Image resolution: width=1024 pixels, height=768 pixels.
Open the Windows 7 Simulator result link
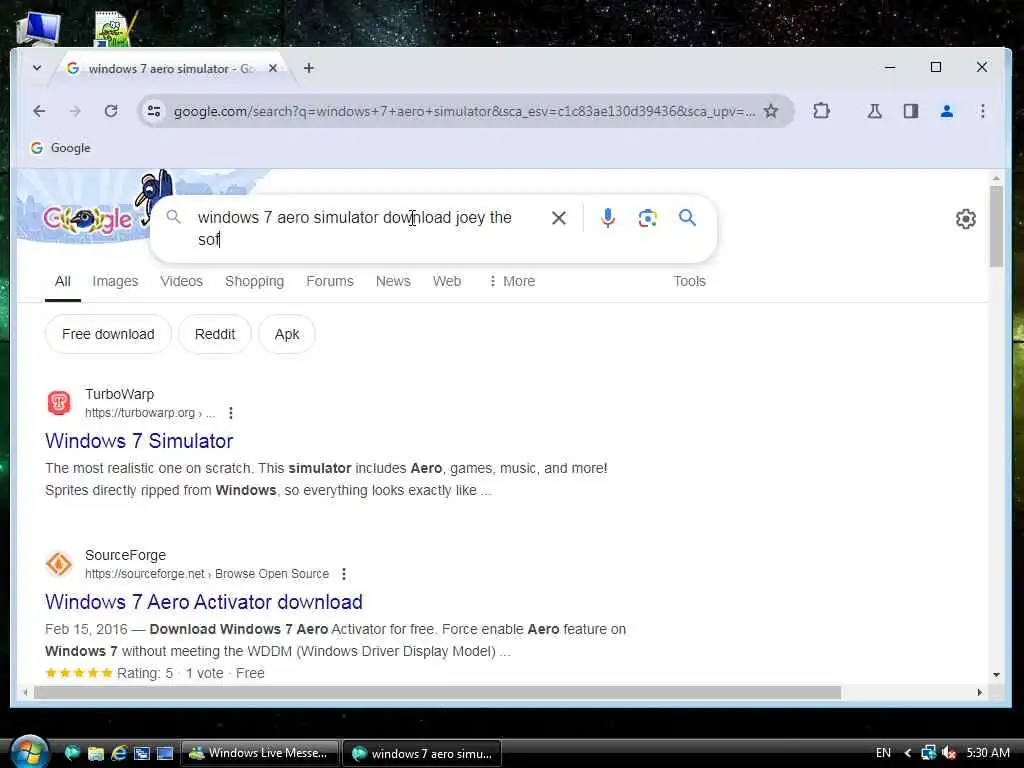pos(139,441)
